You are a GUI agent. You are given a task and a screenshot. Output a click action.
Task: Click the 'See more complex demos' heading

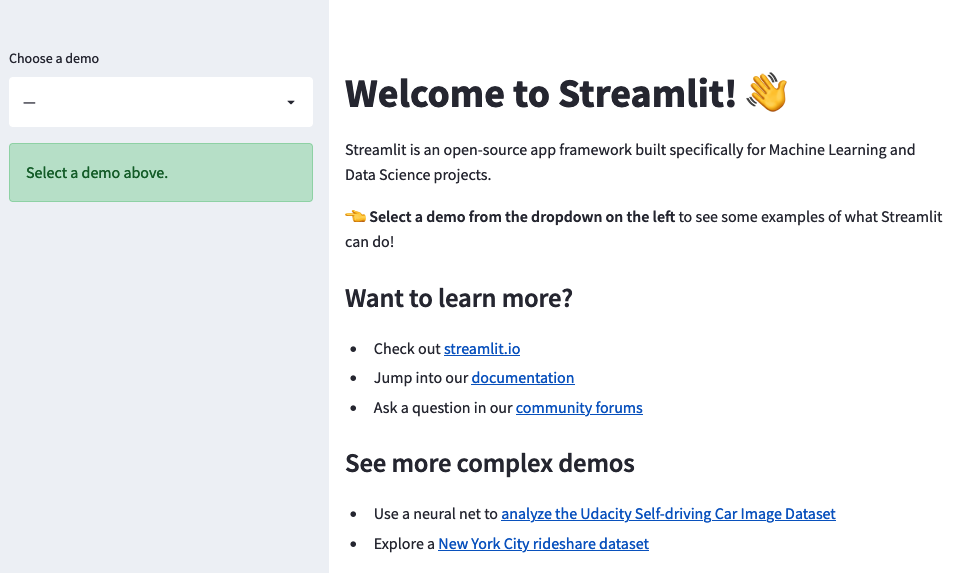pos(490,463)
